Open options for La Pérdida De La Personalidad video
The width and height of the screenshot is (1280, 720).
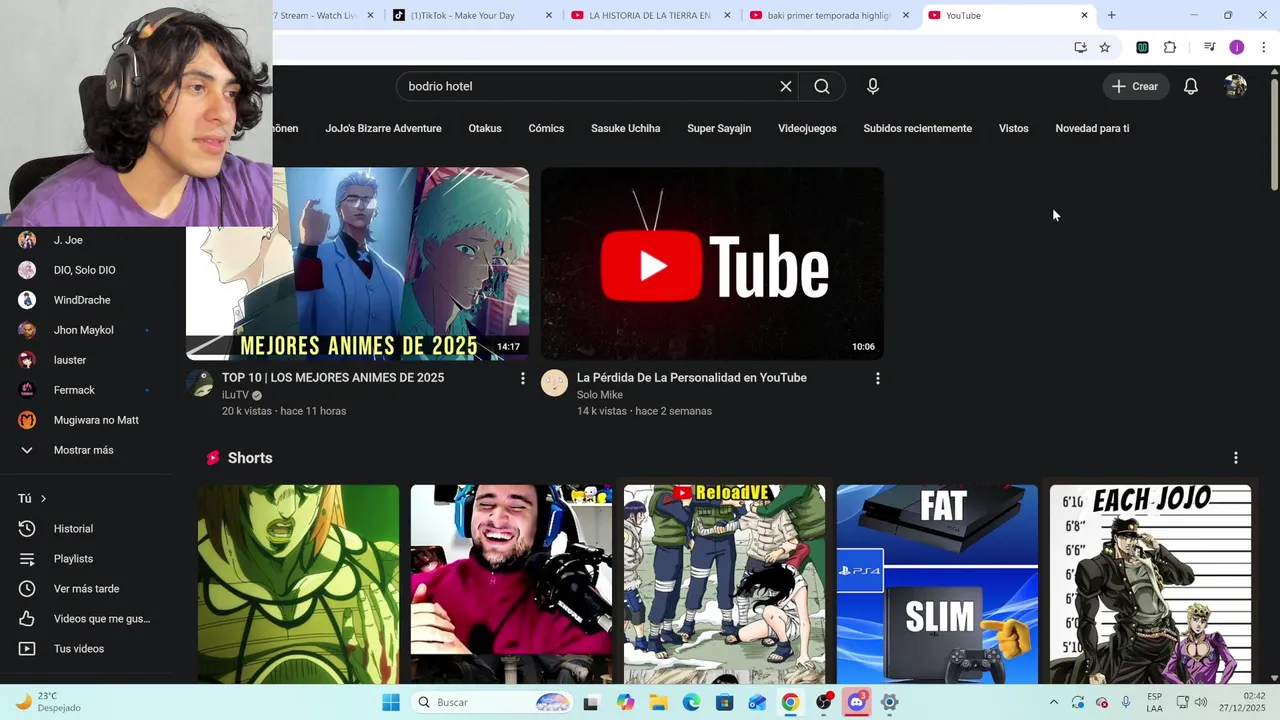click(x=878, y=378)
